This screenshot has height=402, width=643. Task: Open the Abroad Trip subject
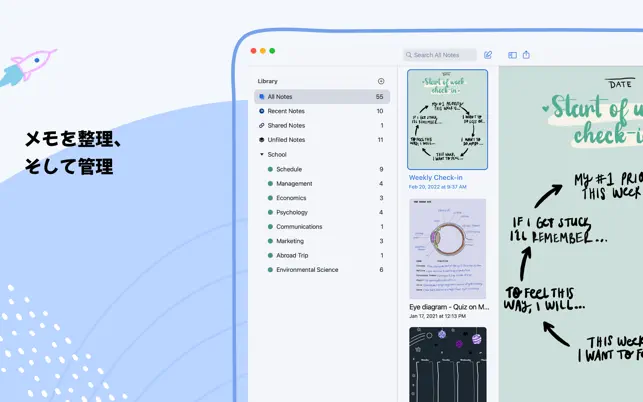click(x=322, y=255)
